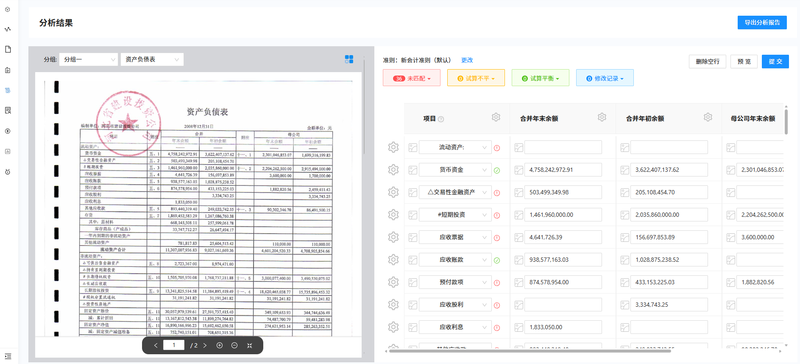This screenshot has width=800, height=364.
Task: Click the field containing 2,035,860,000.00
Action: (669, 214)
